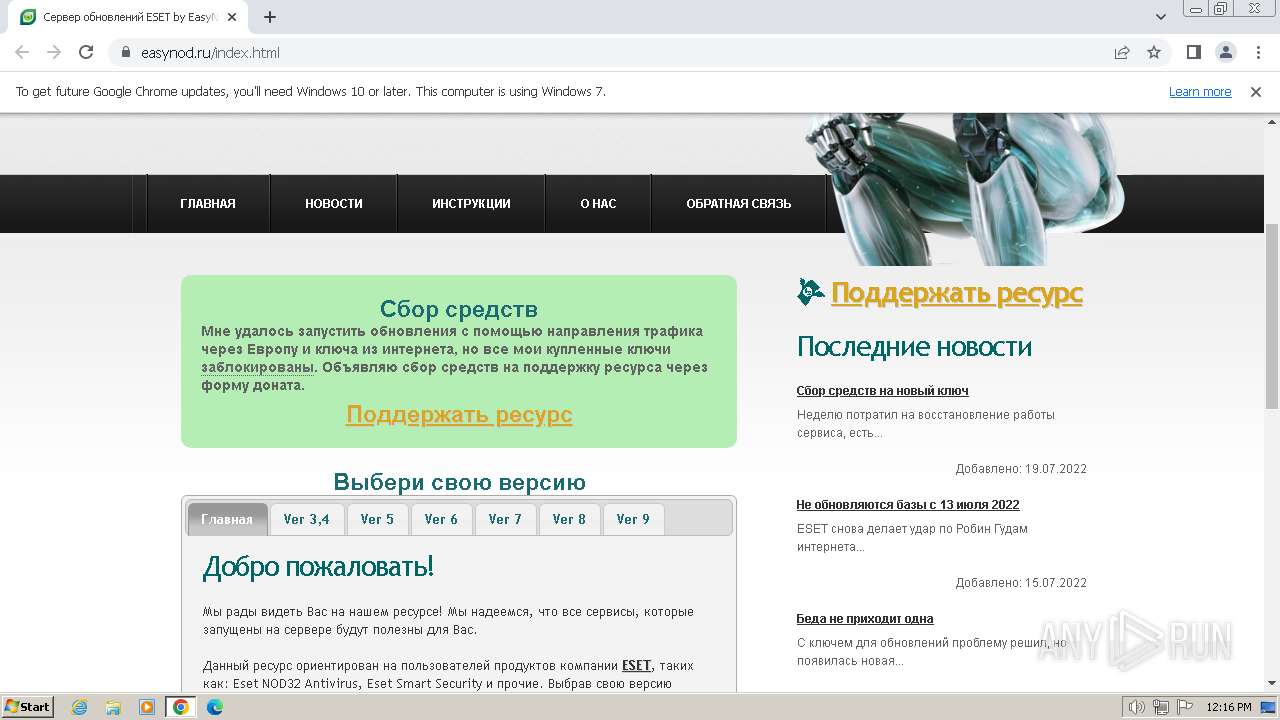
Task: Open news Не обновляются базы с 13 июля 2022
Action: tap(908, 505)
